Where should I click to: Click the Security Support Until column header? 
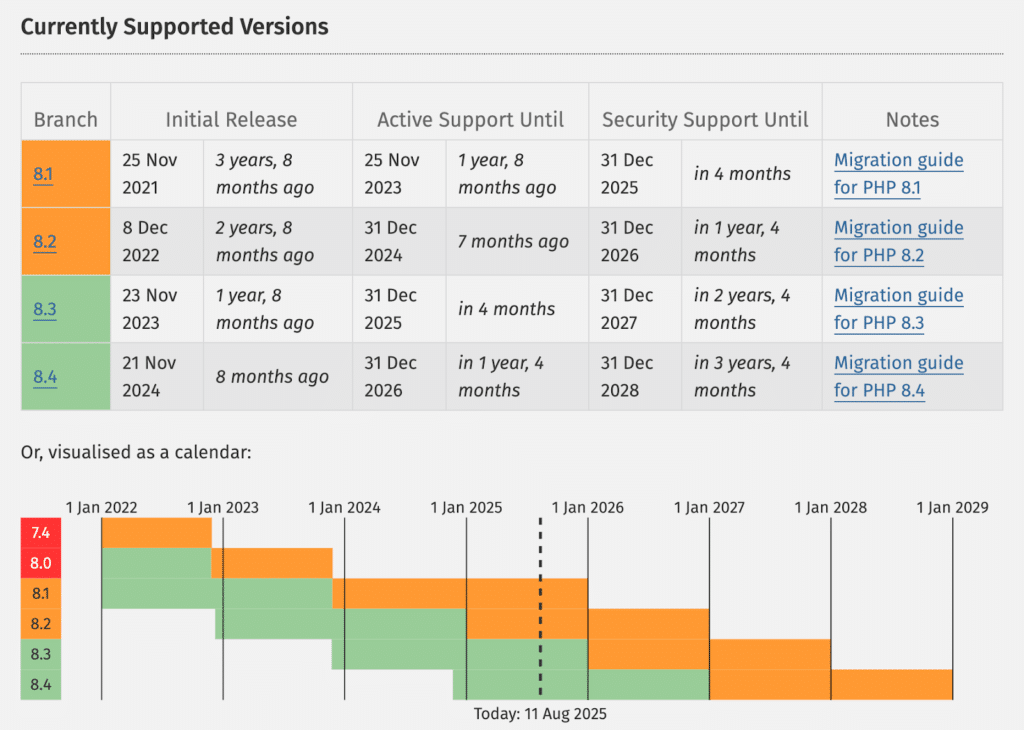click(x=705, y=119)
